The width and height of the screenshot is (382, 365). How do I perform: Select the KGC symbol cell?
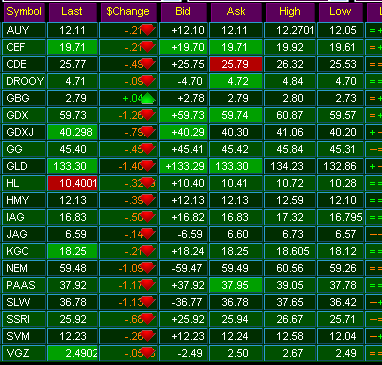24,251
